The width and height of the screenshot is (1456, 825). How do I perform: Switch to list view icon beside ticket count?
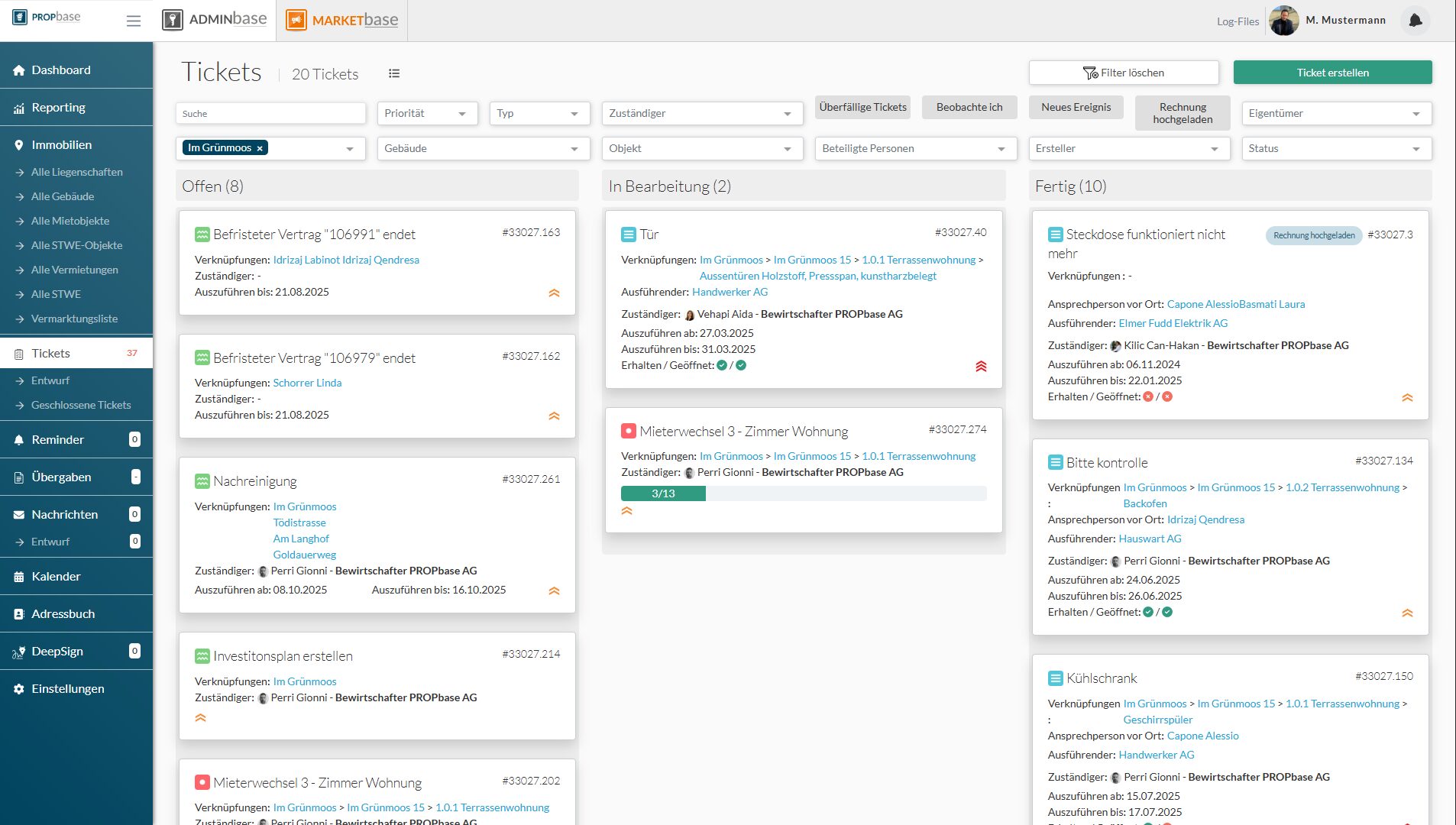point(394,73)
